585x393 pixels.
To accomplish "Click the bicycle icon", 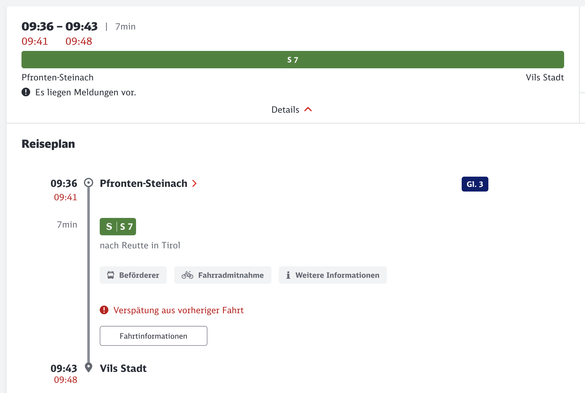I will point(187,275).
